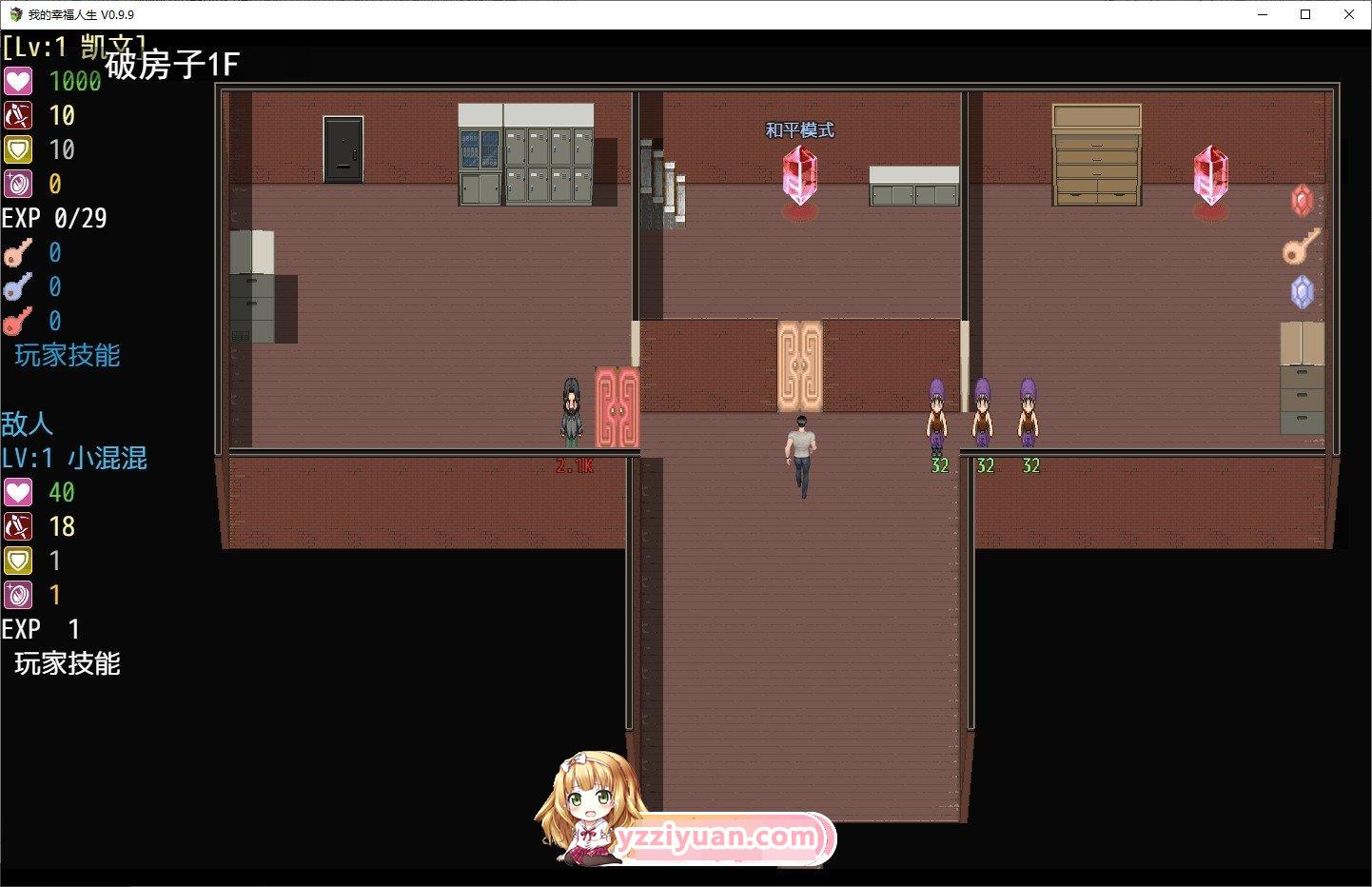Maximize the game window

pyautogui.click(x=1306, y=14)
